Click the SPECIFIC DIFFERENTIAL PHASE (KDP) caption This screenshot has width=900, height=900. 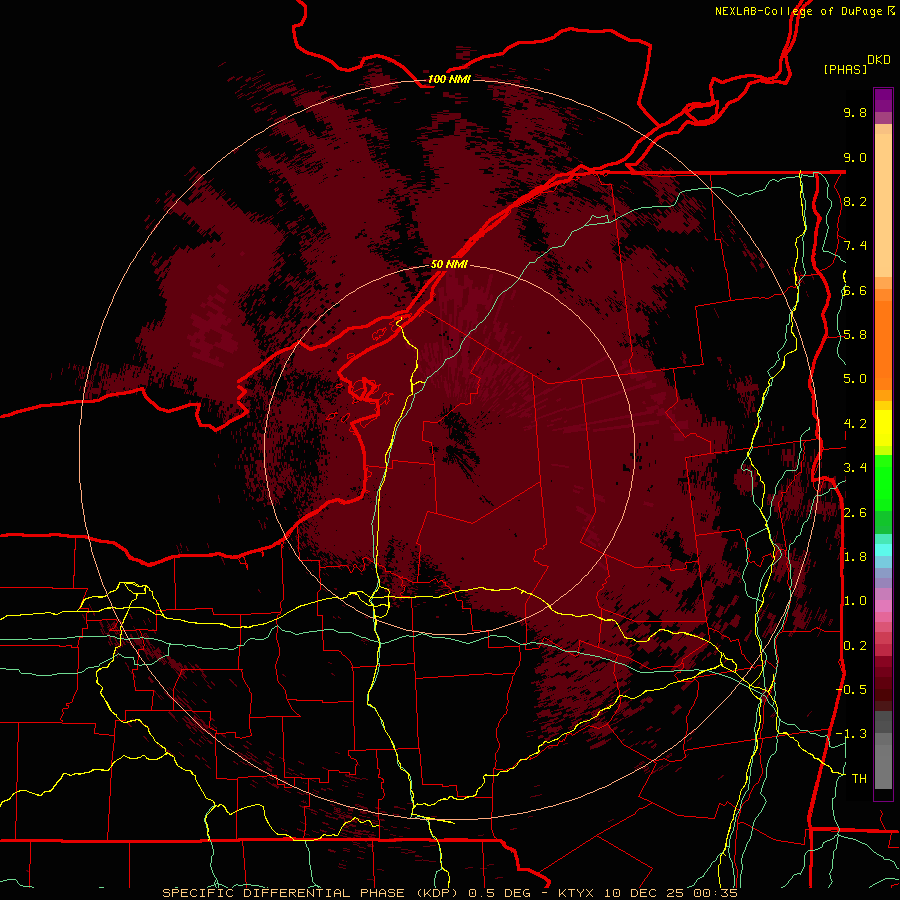(313, 893)
